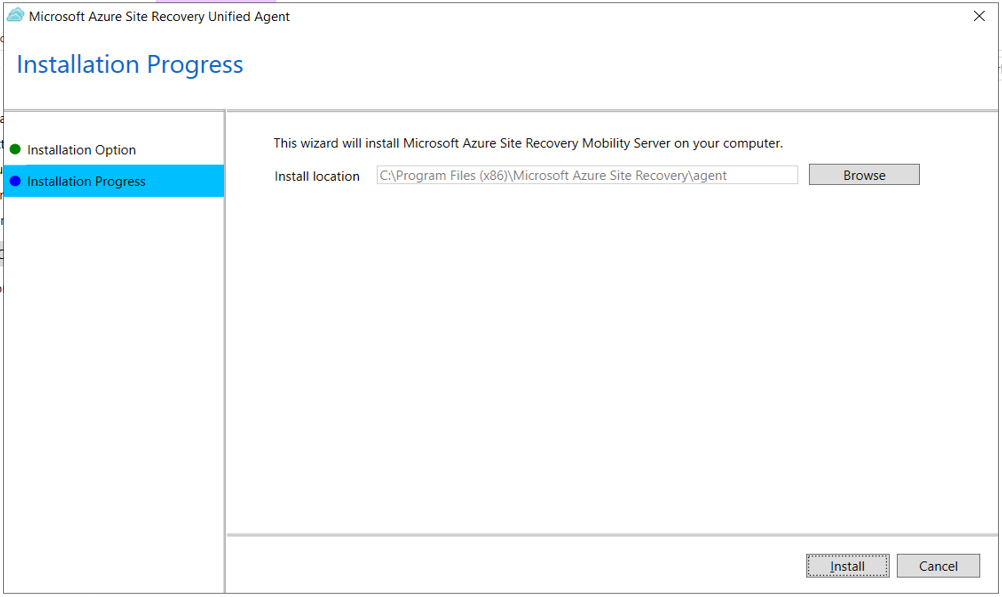Click the Install location path field
1002x597 pixels.
(x=587, y=175)
